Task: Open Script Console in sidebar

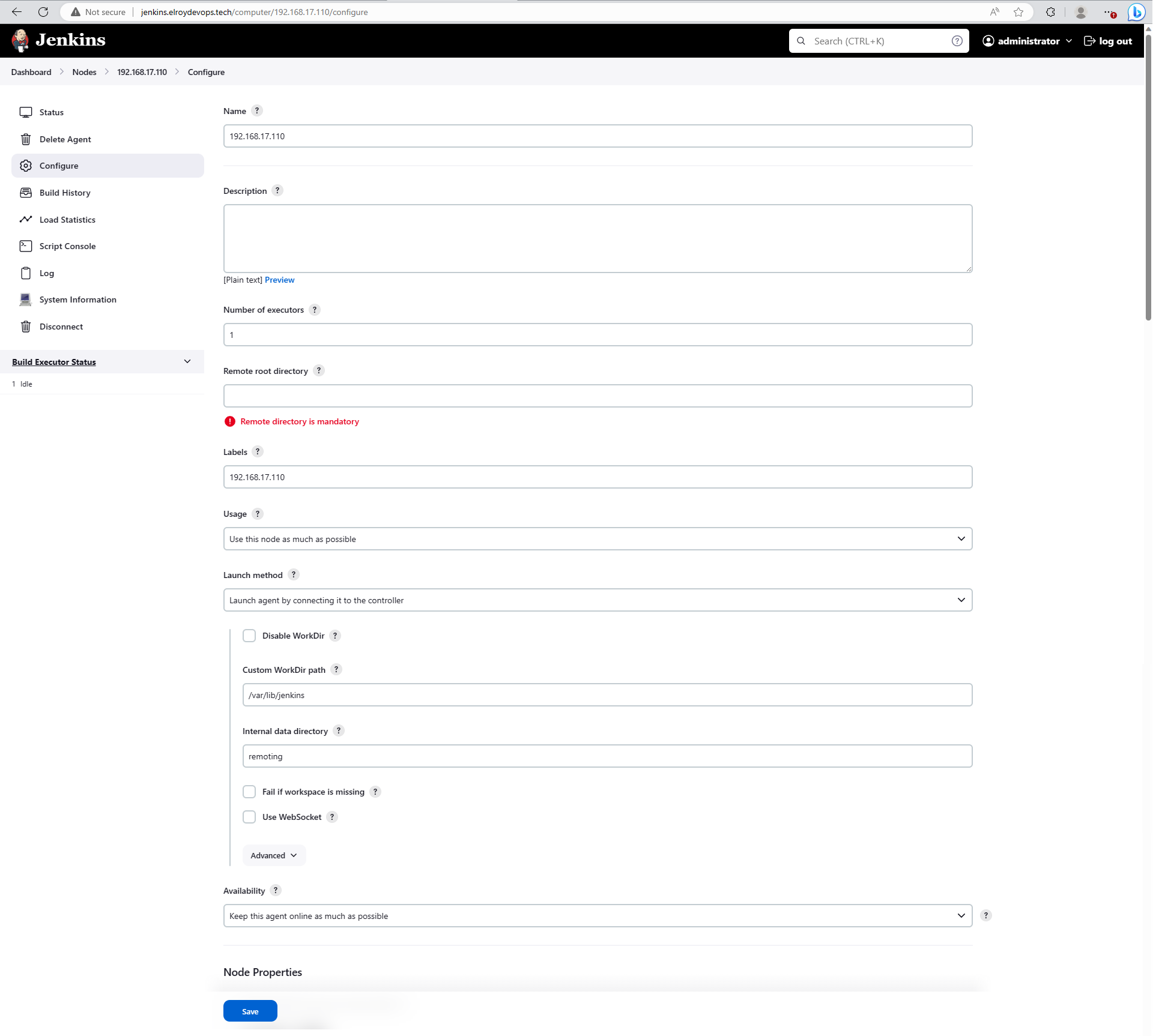Action: coord(107,246)
